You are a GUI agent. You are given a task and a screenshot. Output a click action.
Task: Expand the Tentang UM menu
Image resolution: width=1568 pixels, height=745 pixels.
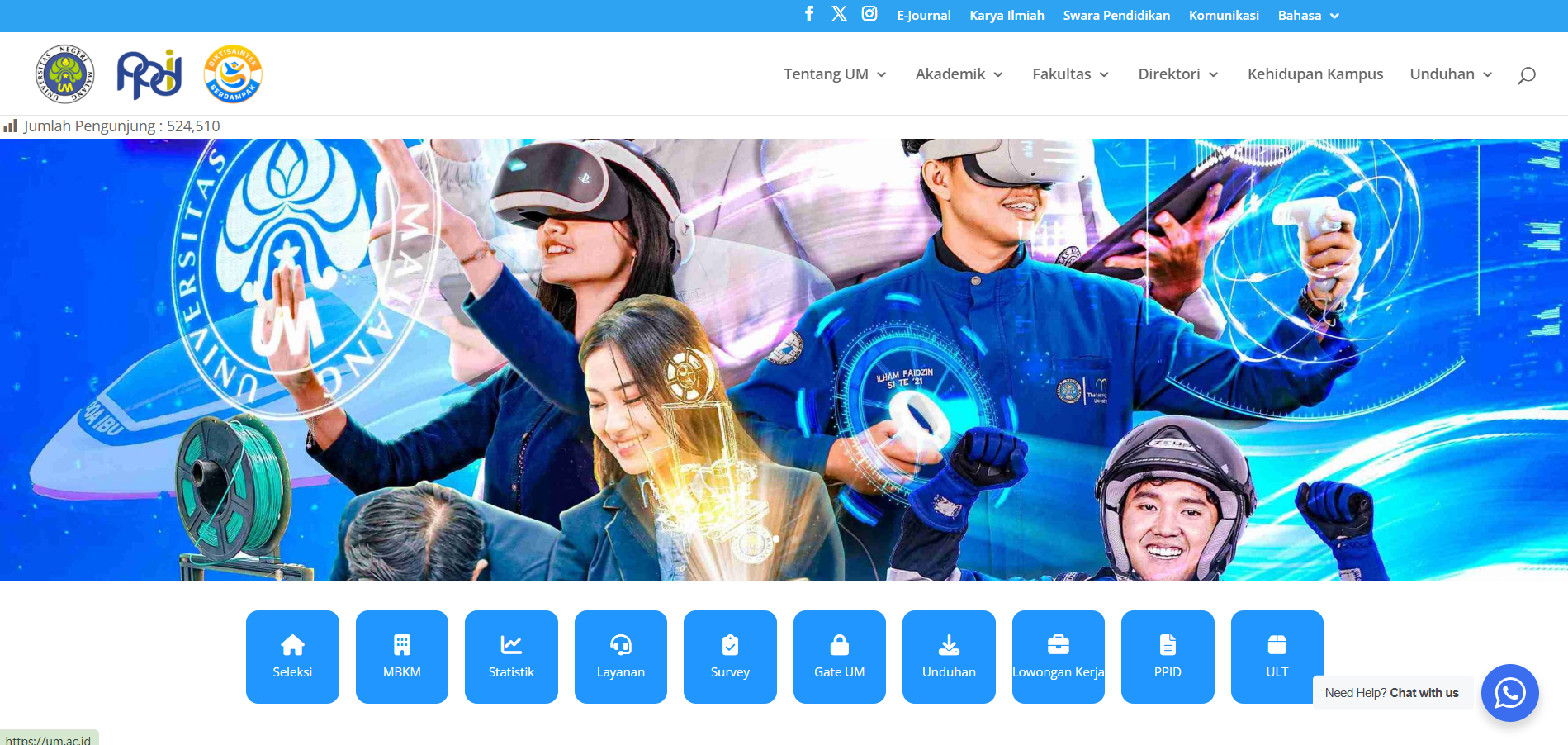[834, 74]
